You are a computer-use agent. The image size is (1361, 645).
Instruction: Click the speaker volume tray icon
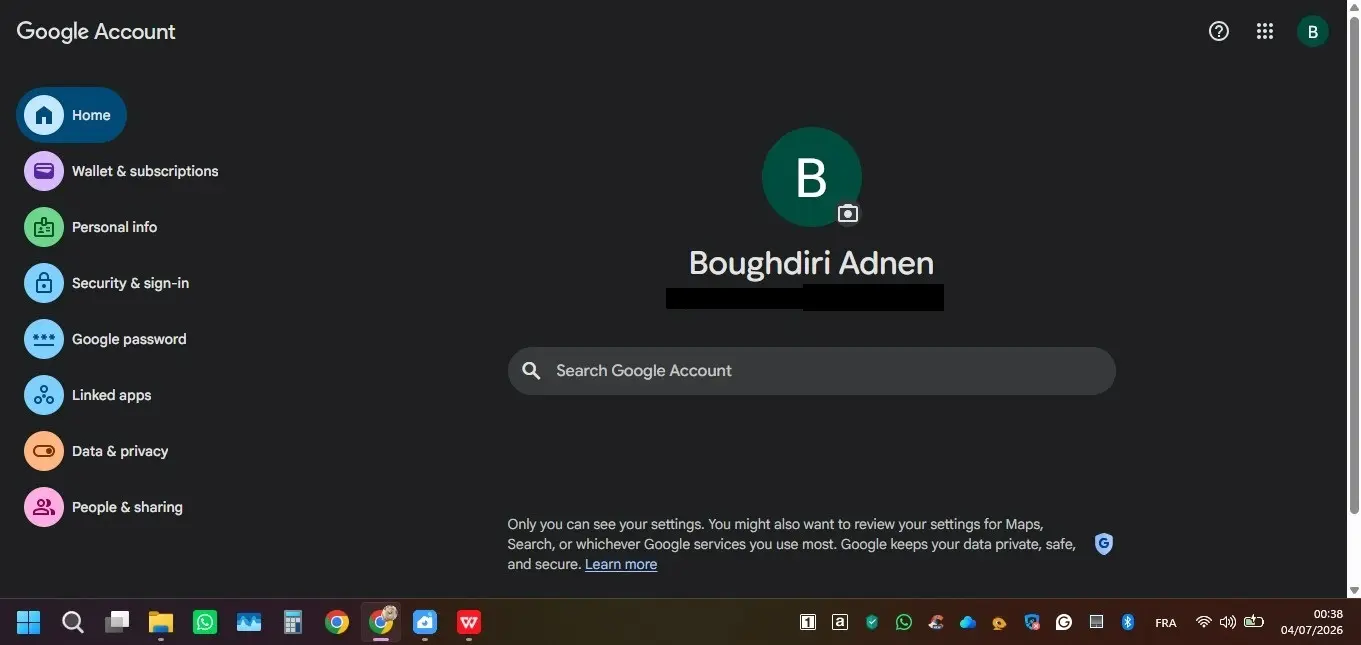pos(1228,622)
